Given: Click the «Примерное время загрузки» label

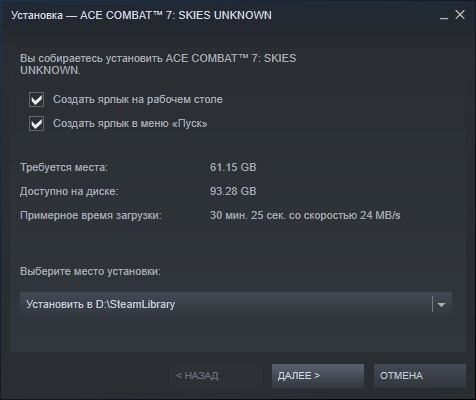Looking at the screenshot, I should click(x=91, y=215).
